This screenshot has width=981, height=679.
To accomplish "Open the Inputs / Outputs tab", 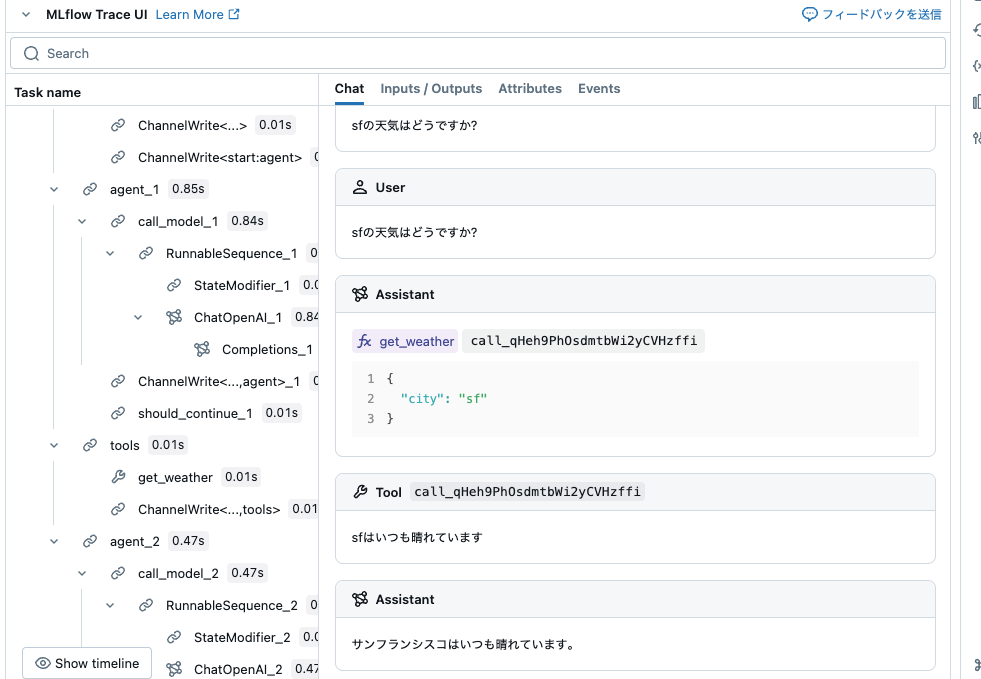I will (x=431, y=88).
